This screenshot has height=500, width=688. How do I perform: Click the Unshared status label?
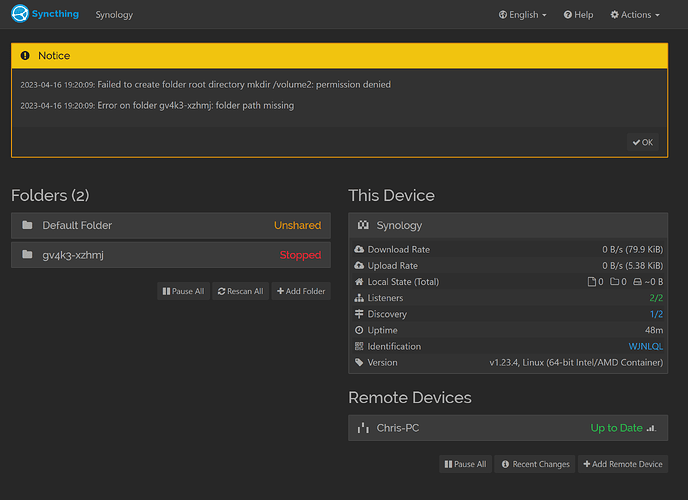pyautogui.click(x=297, y=225)
